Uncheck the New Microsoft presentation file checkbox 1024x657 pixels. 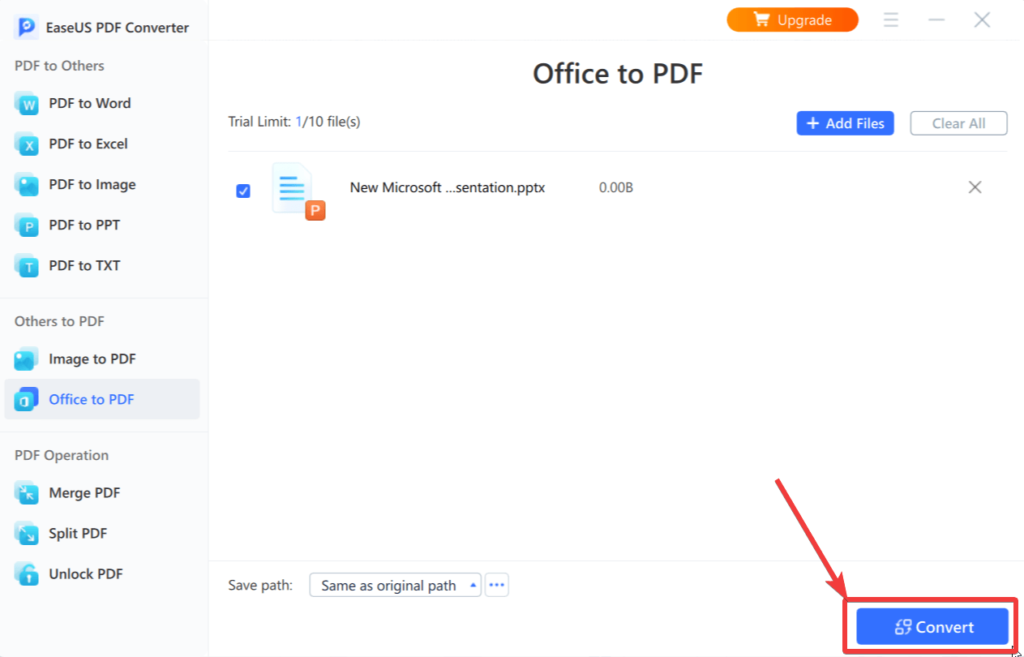[x=243, y=191]
